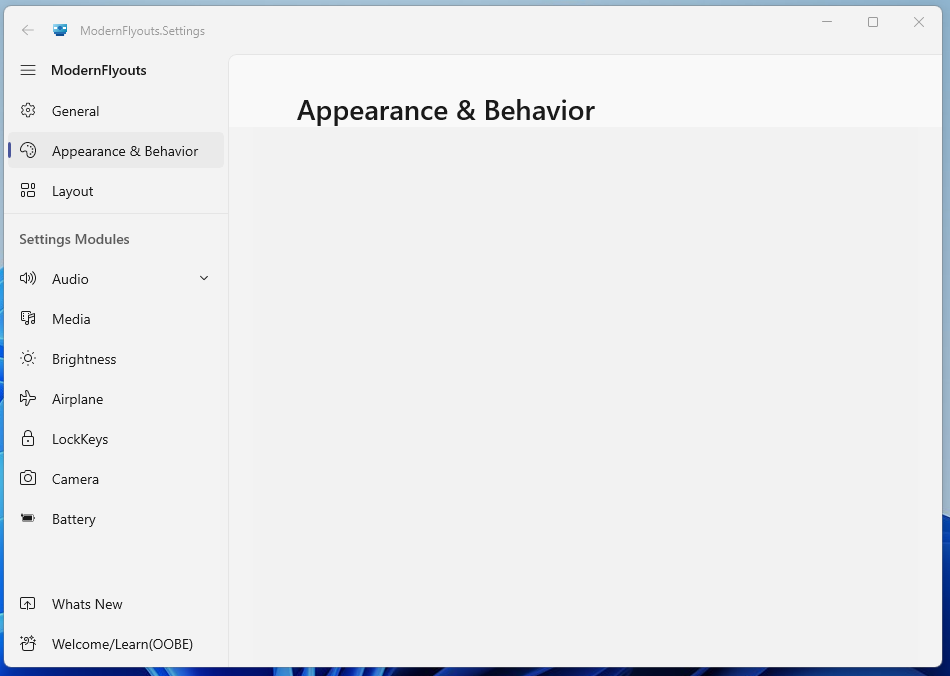This screenshot has width=950, height=676.
Task: Open the Media module settings
Action: point(116,319)
